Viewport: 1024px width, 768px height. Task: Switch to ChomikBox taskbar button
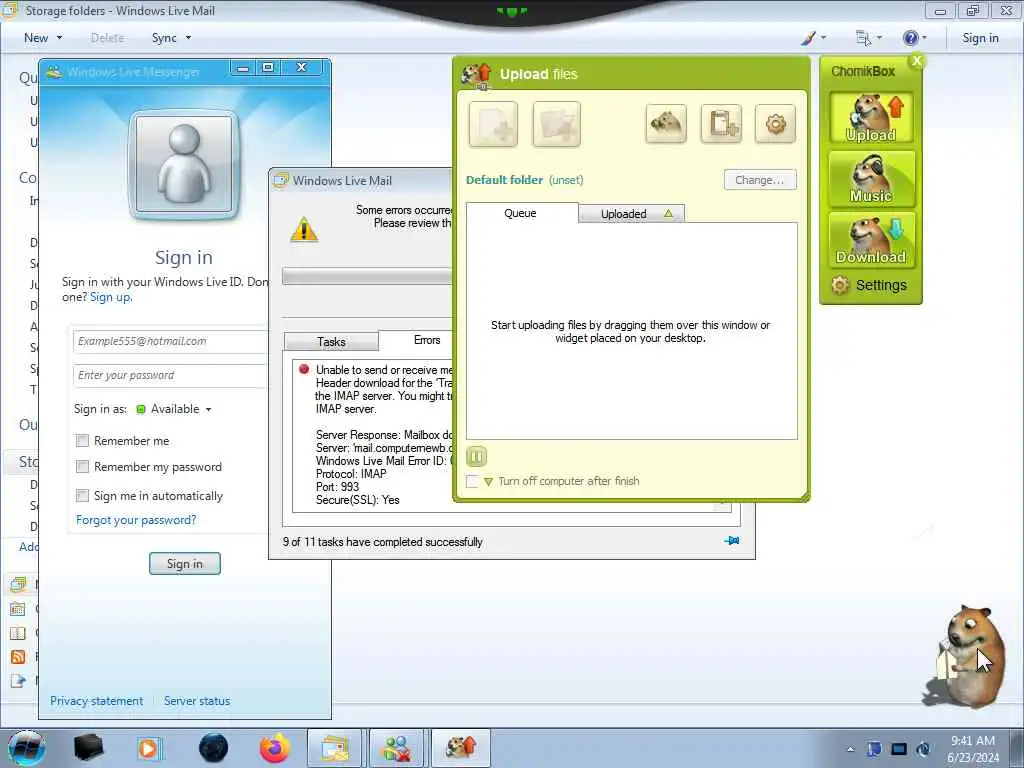pyautogui.click(x=460, y=748)
